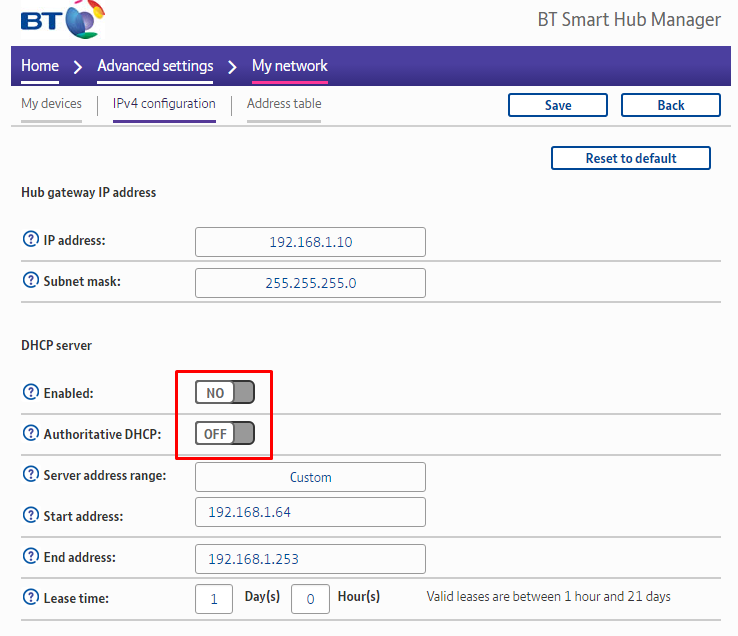The width and height of the screenshot is (738, 636).
Task: Show help for Lease time
Action: click(30, 598)
